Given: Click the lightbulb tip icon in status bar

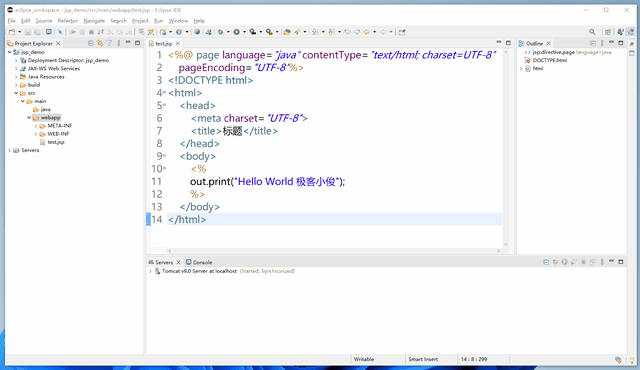Looking at the screenshot, I should [x=632, y=360].
